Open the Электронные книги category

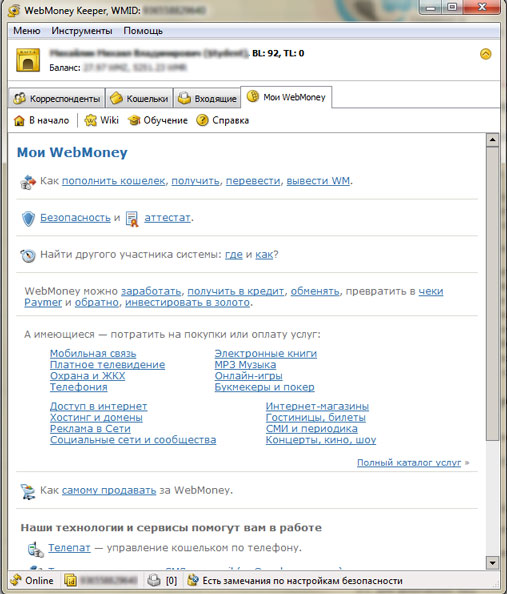[x=266, y=353]
